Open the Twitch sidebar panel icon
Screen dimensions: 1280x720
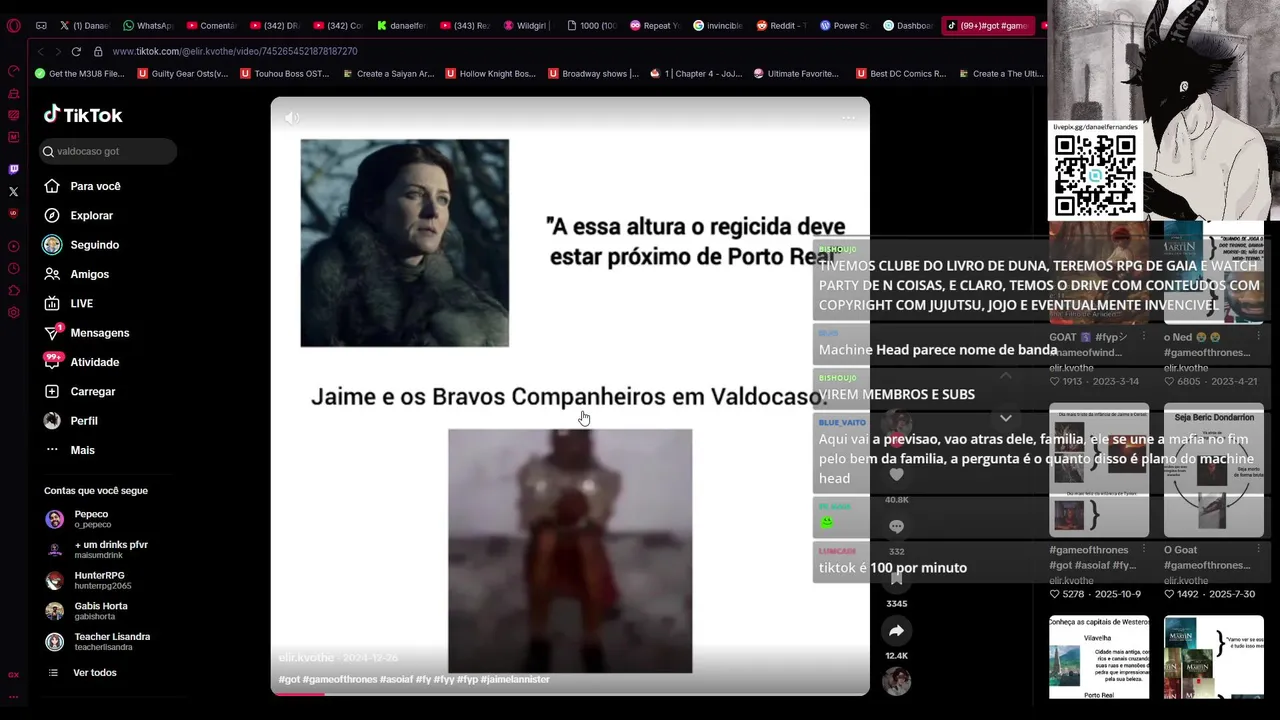click(13, 169)
